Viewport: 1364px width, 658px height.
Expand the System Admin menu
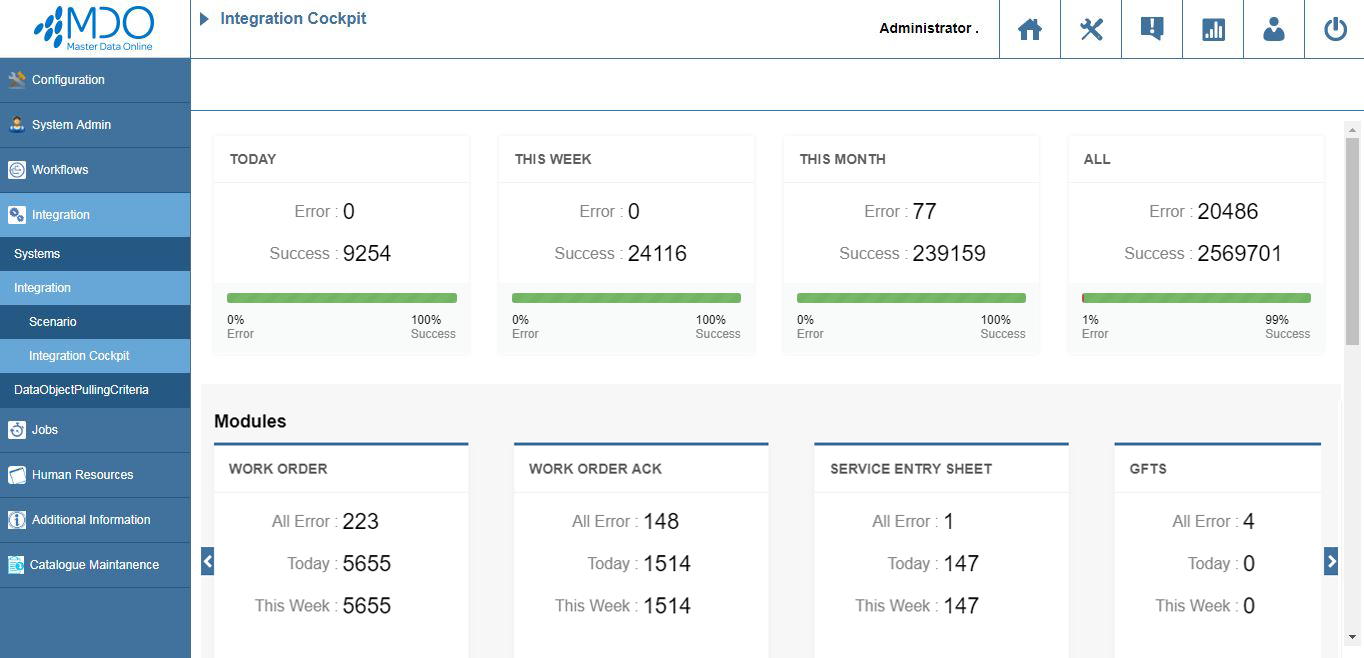pos(95,125)
